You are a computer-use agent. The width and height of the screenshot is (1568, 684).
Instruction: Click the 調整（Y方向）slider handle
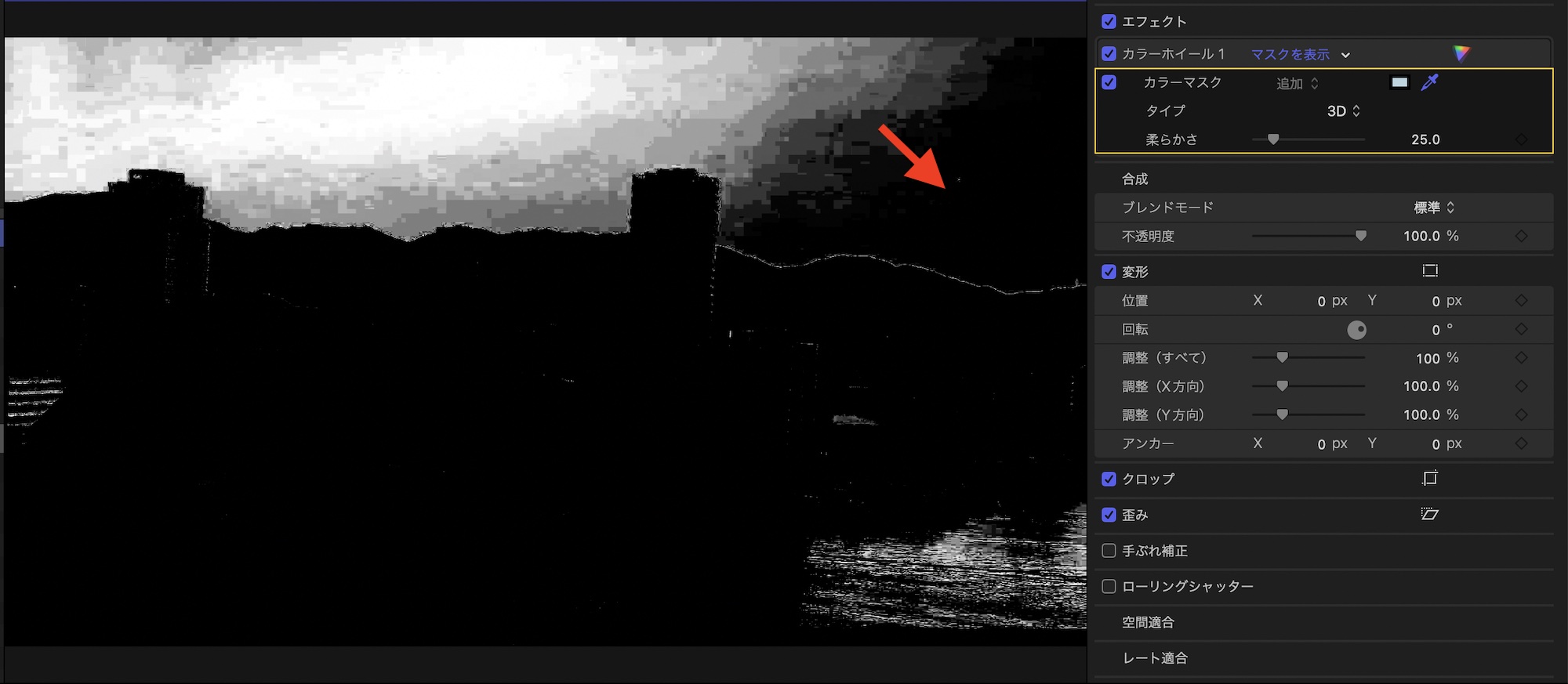tap(1282, 414)
